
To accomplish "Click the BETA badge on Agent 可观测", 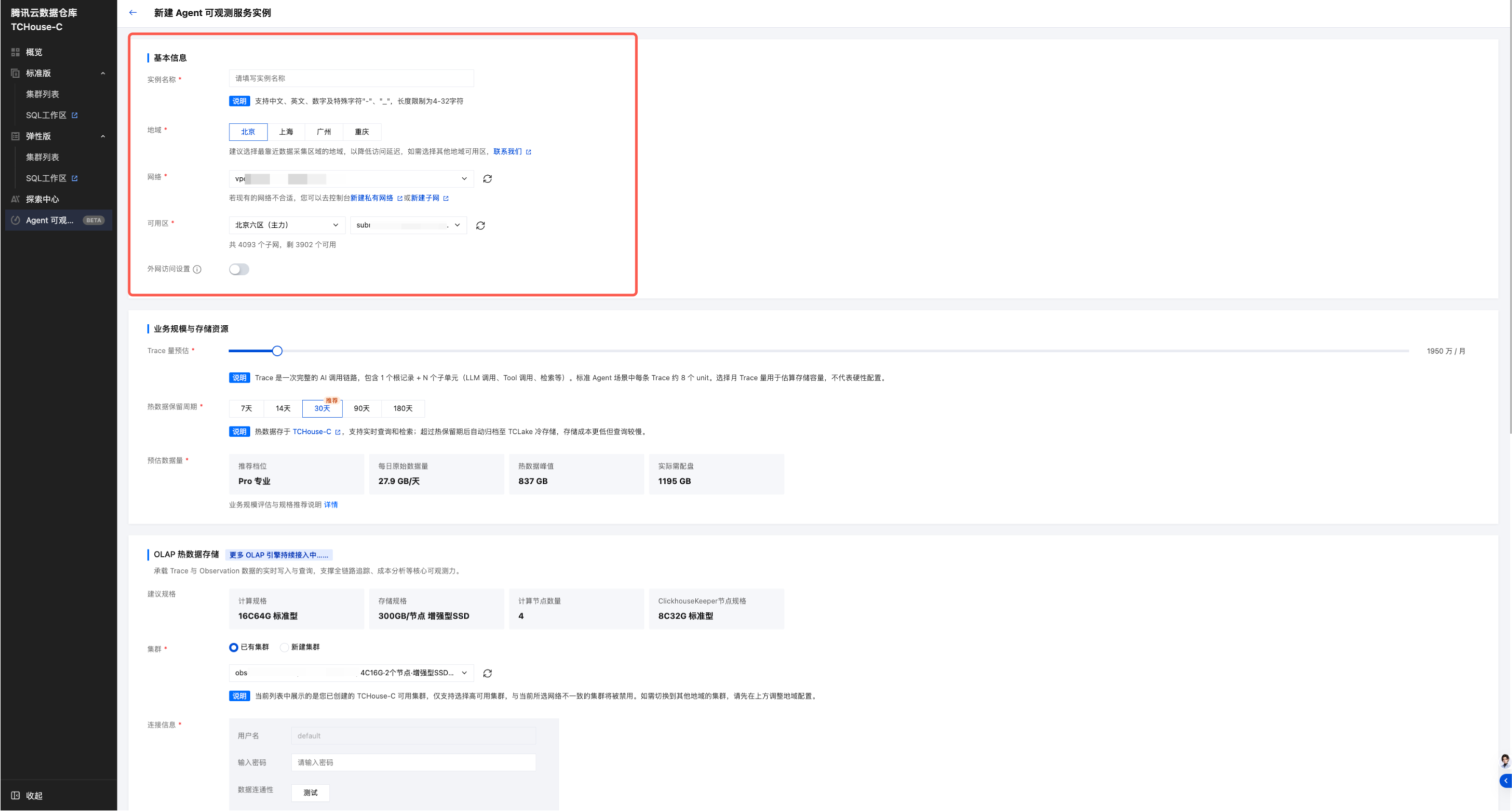I will 93,220.
